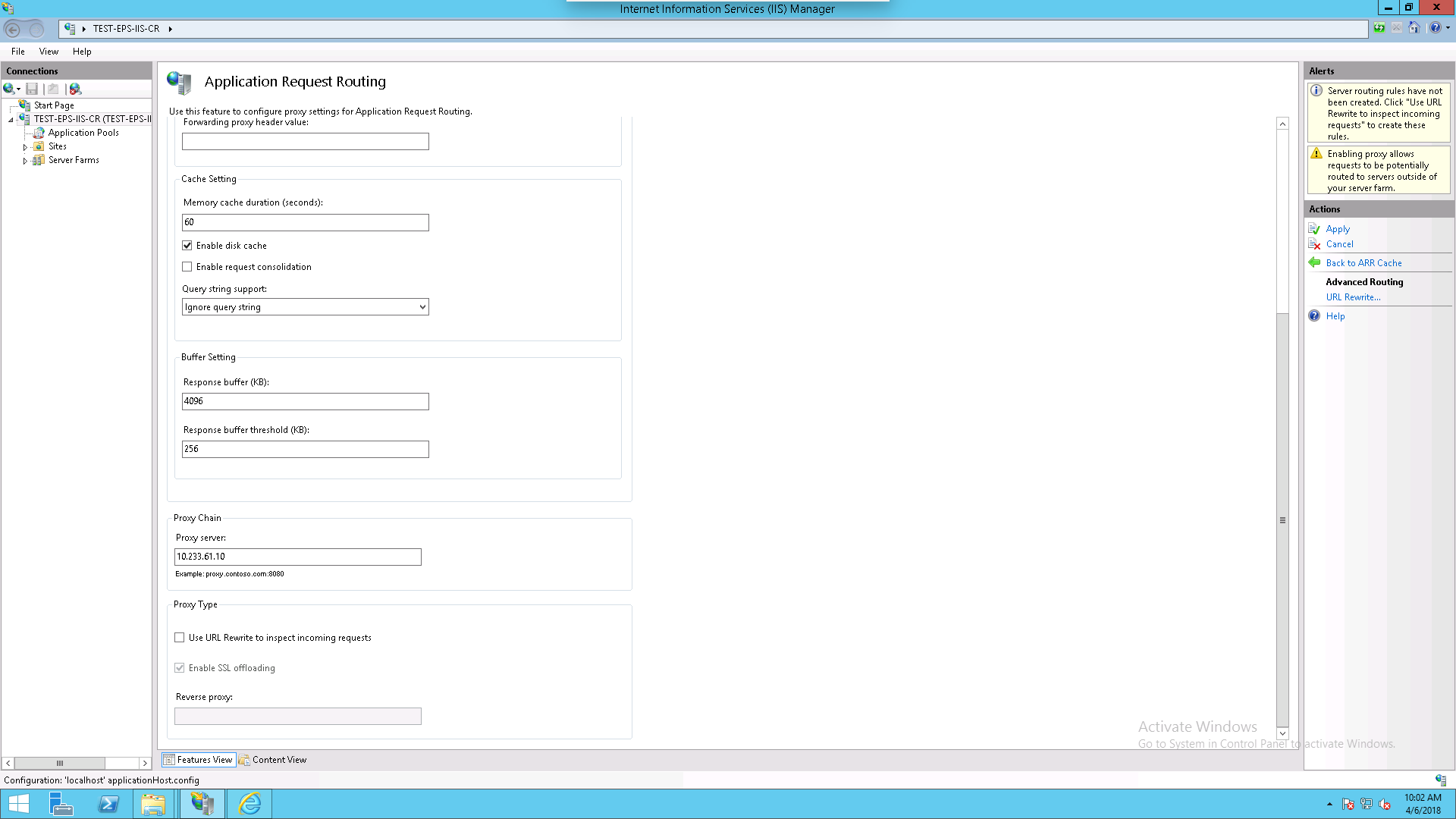The height and width of the screenshot is (819, 1456).
Task: Click the Back navigation arrow
Action: pos(13,29)
